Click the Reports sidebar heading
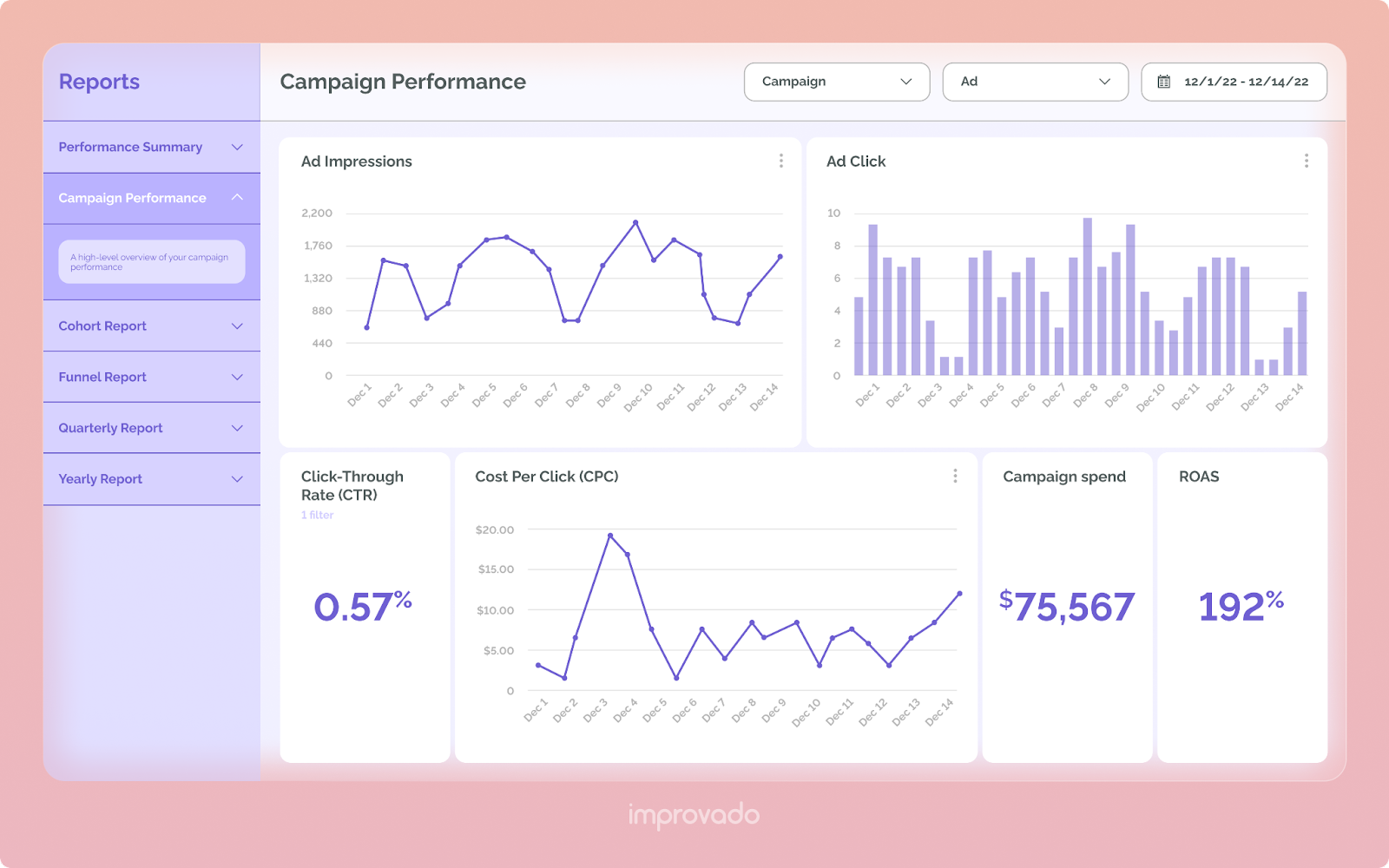1389x868 pixels. pos(99,82)
